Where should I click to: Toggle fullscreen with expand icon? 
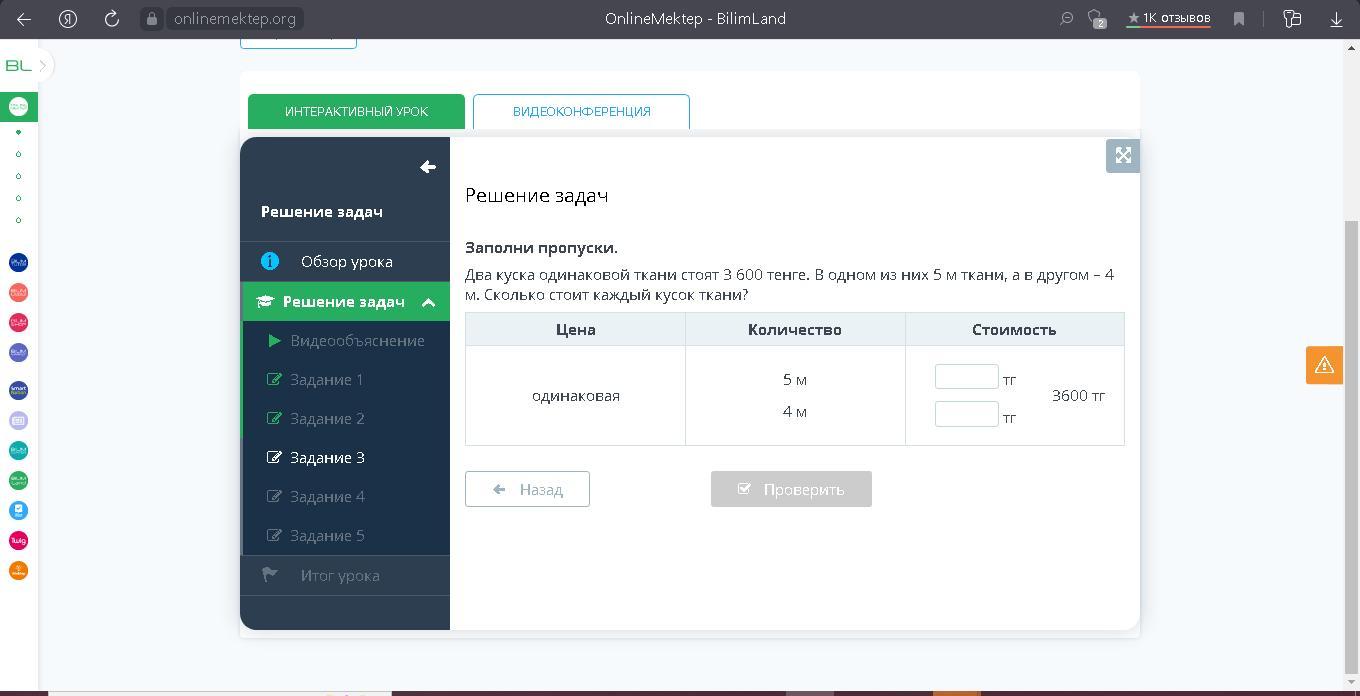1123,155
